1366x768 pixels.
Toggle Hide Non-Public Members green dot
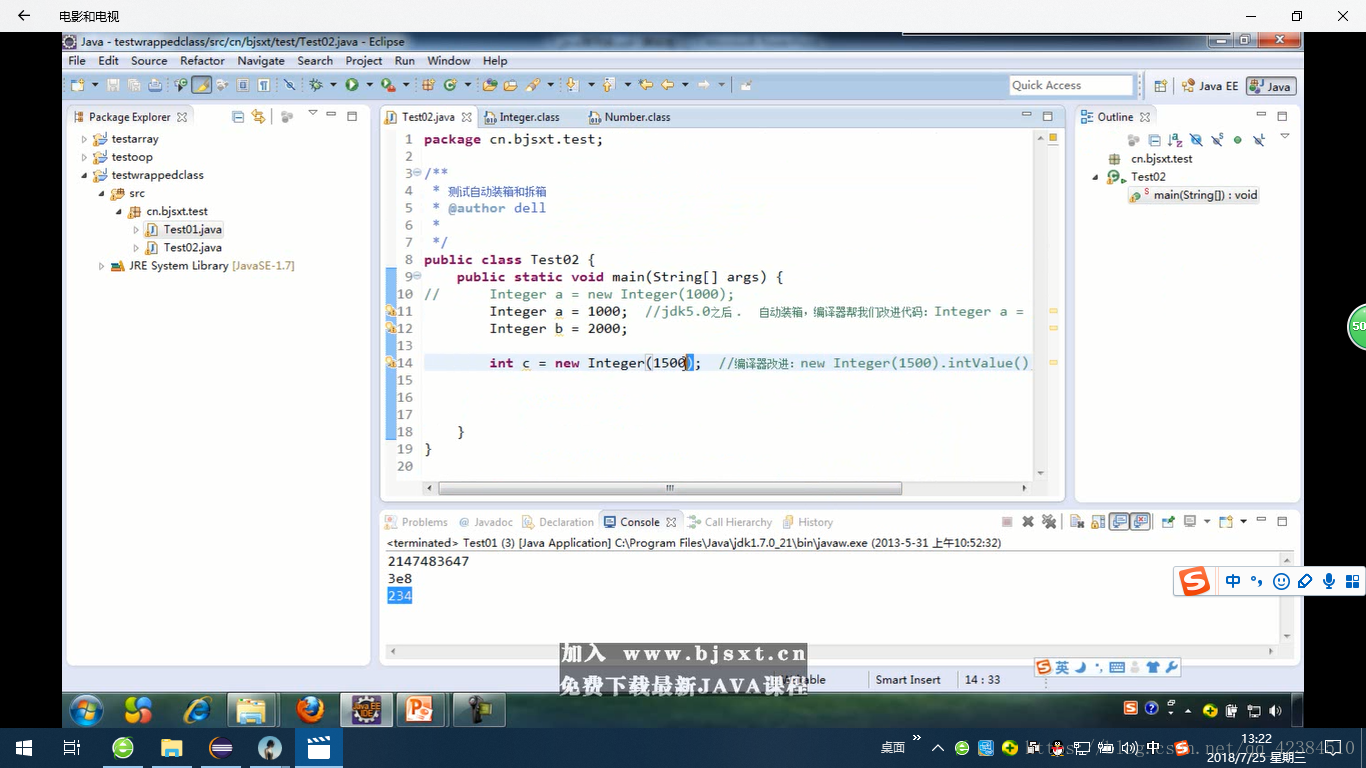pos(1238,141)
